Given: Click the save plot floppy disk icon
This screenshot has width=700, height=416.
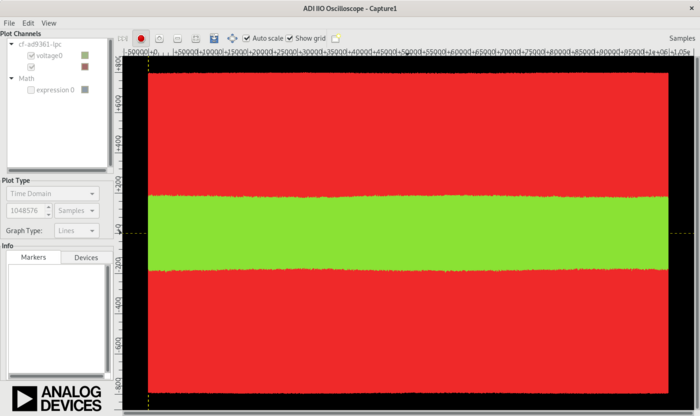Looking at the screenshot, I should tap(214, 39).
